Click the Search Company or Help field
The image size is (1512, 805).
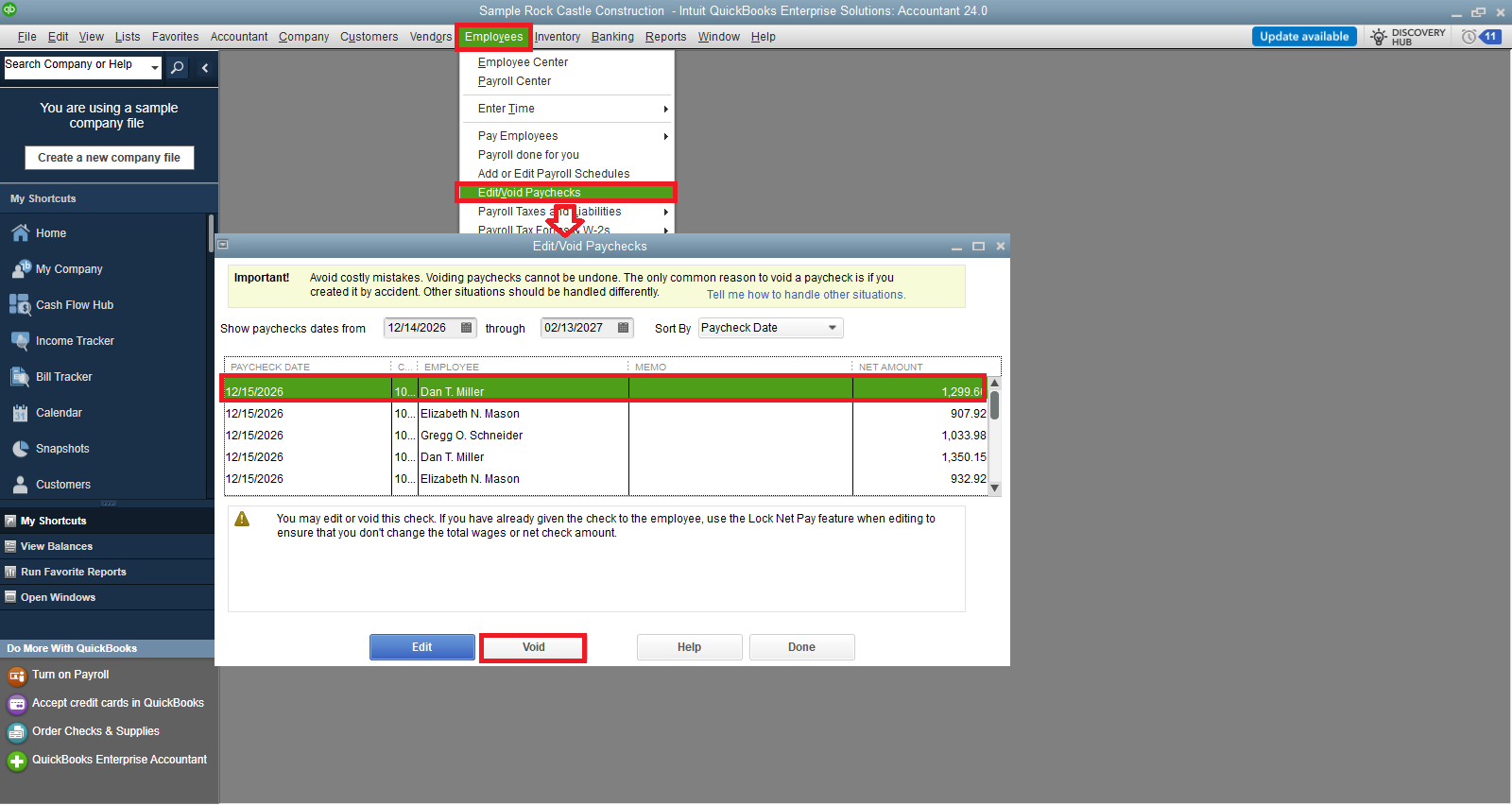pyautogui.click(x=76, y=67)
